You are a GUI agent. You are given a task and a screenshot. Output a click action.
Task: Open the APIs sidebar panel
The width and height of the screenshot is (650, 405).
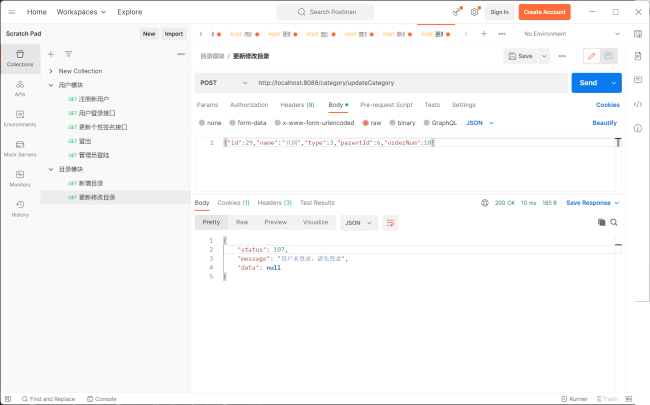(20, 89)
